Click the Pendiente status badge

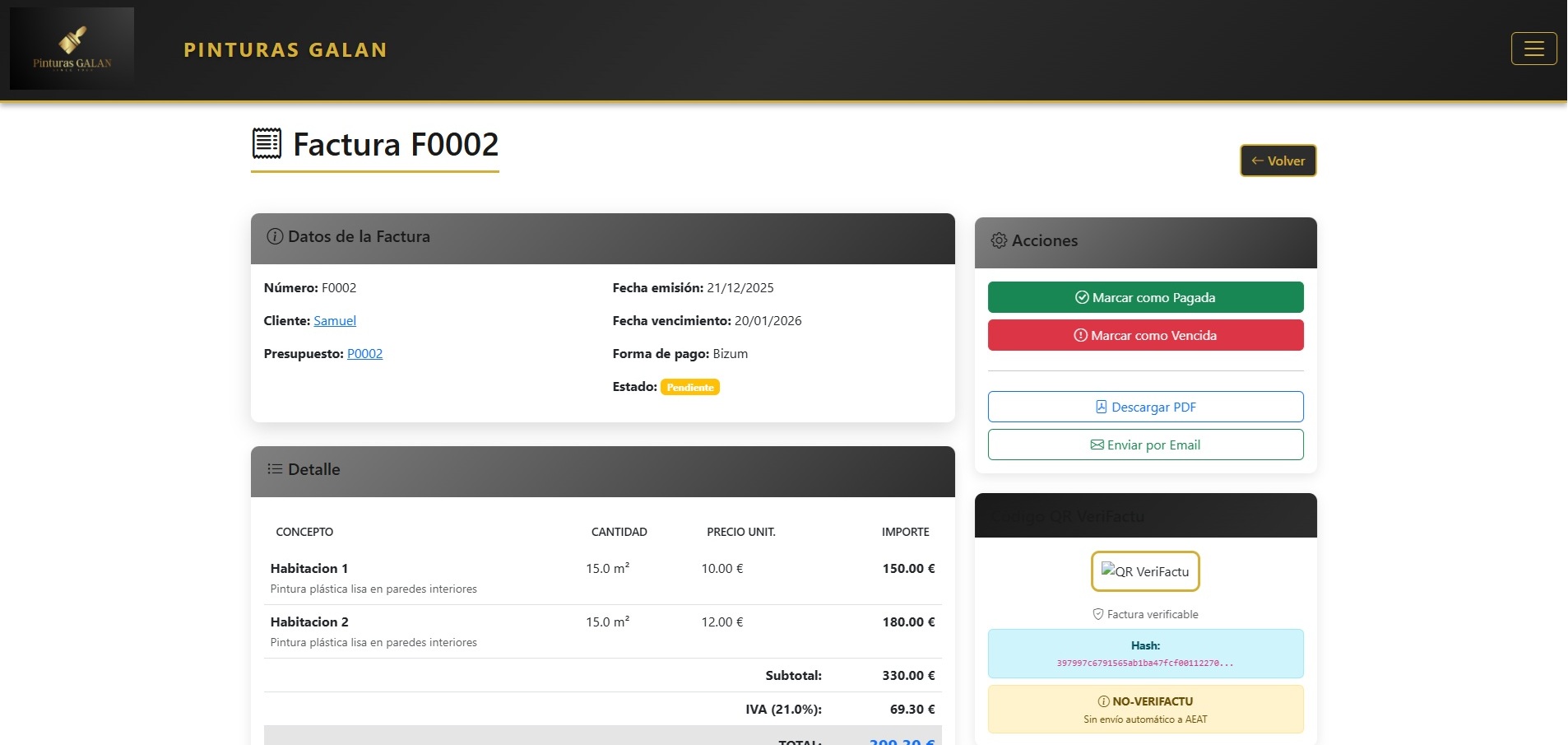coord(690,386)
